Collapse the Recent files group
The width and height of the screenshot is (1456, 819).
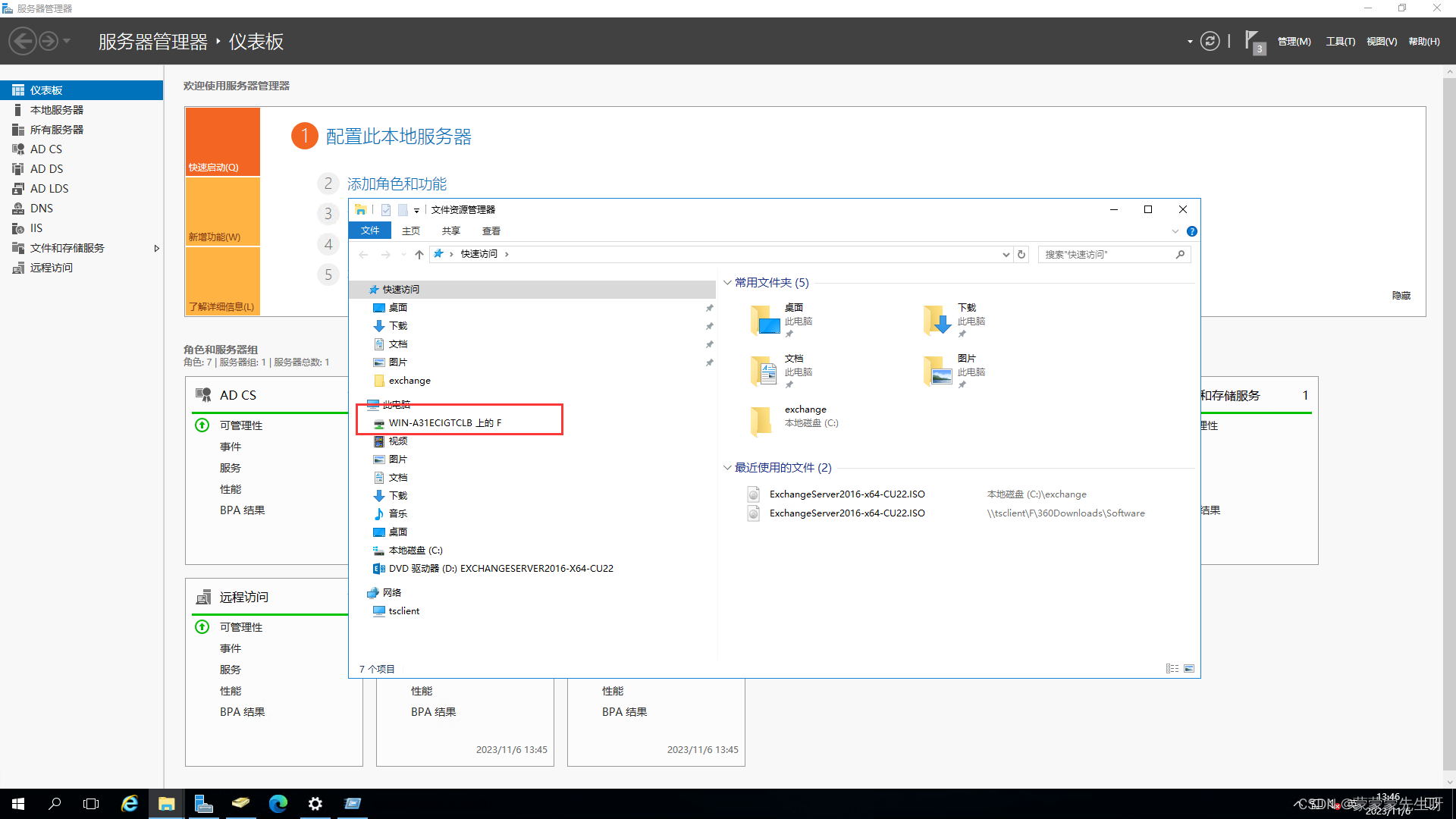pyautogui.click(x=727, y=468)
